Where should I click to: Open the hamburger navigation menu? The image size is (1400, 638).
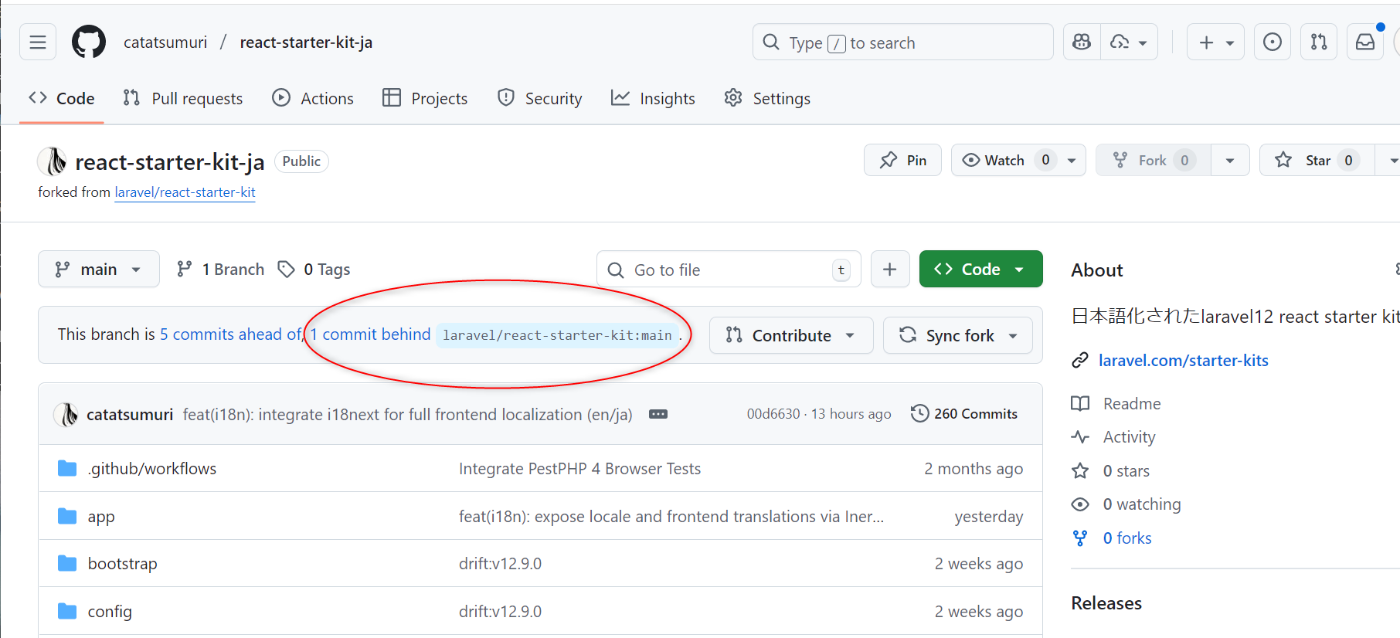click(37, 42)
